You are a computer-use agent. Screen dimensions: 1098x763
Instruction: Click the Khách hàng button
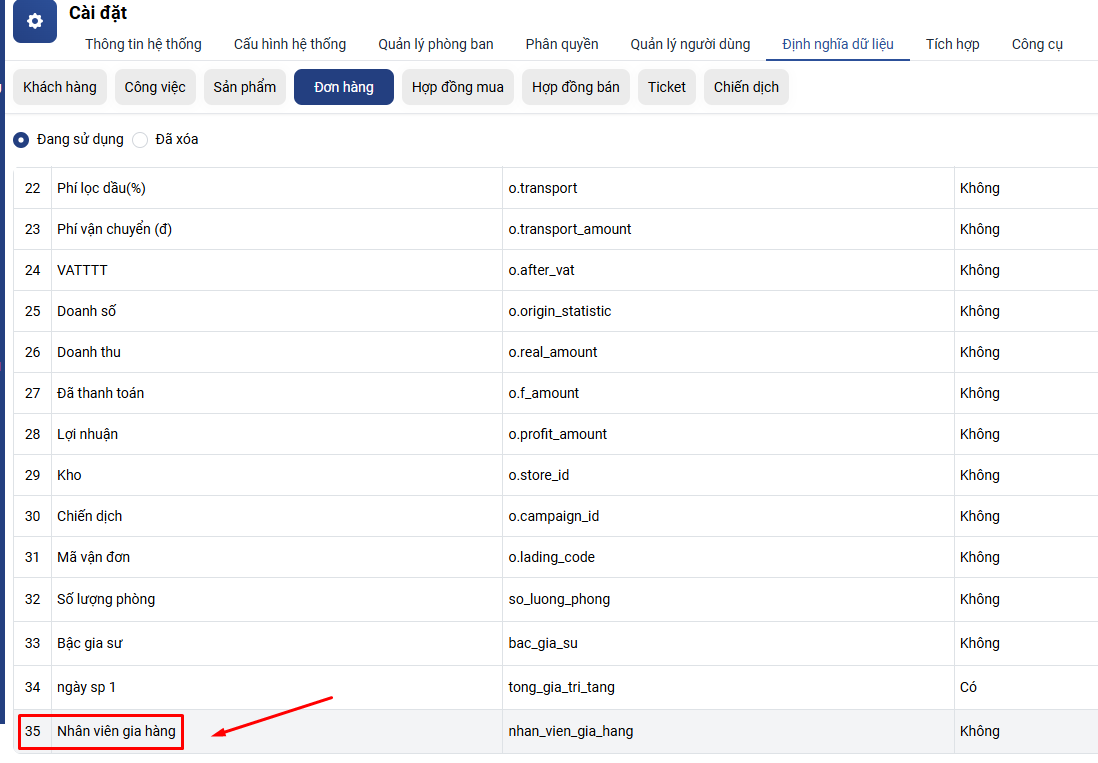[x=60, y=87]
